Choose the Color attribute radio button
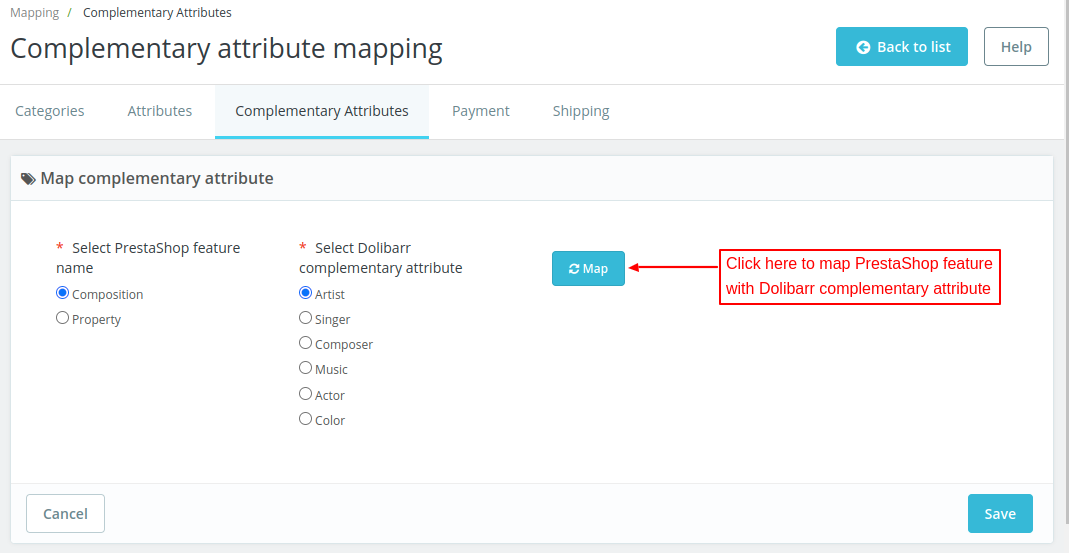1069x553 pixels. (x=305, y=419)
